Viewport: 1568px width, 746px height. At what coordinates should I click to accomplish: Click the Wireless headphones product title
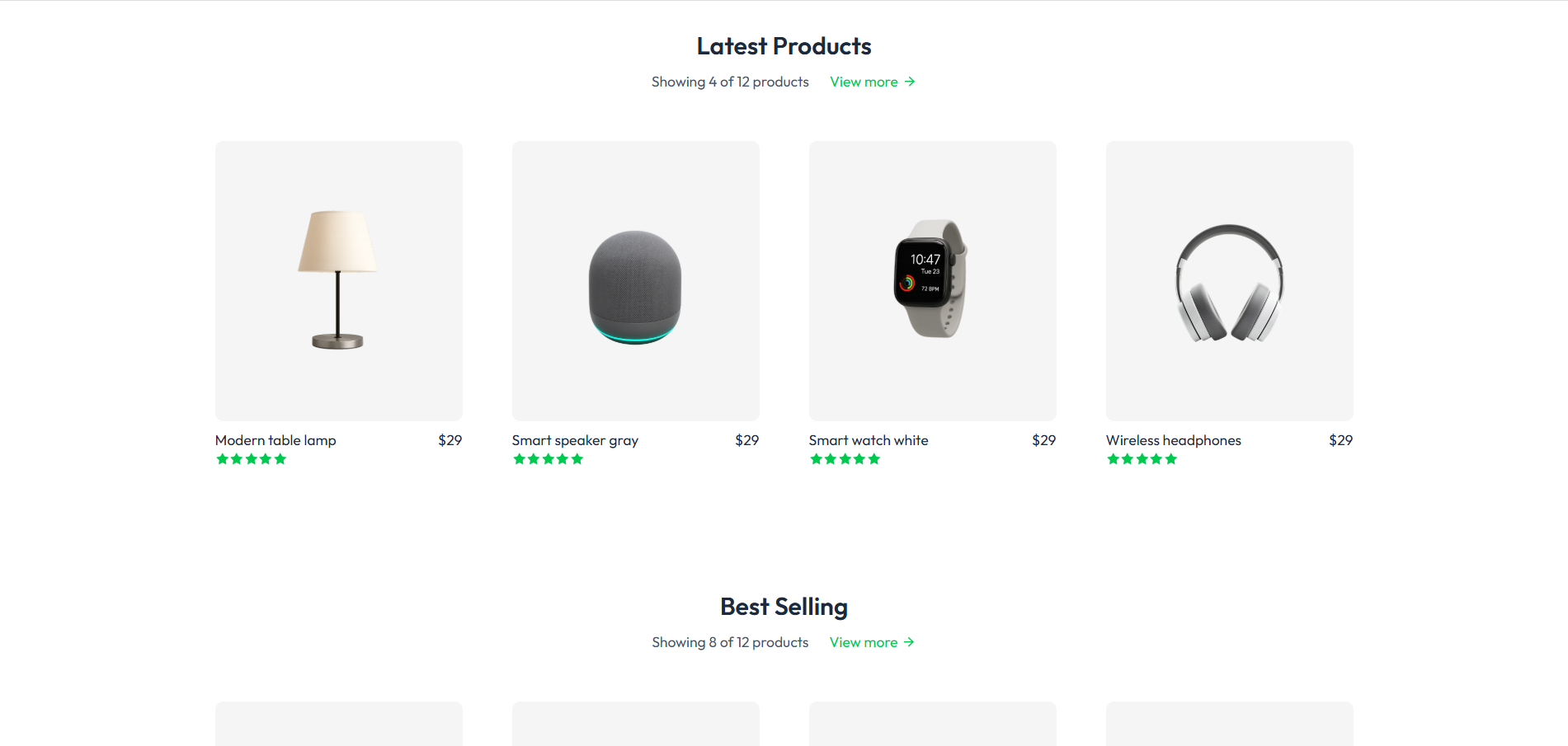click(x=1173, y=441)
